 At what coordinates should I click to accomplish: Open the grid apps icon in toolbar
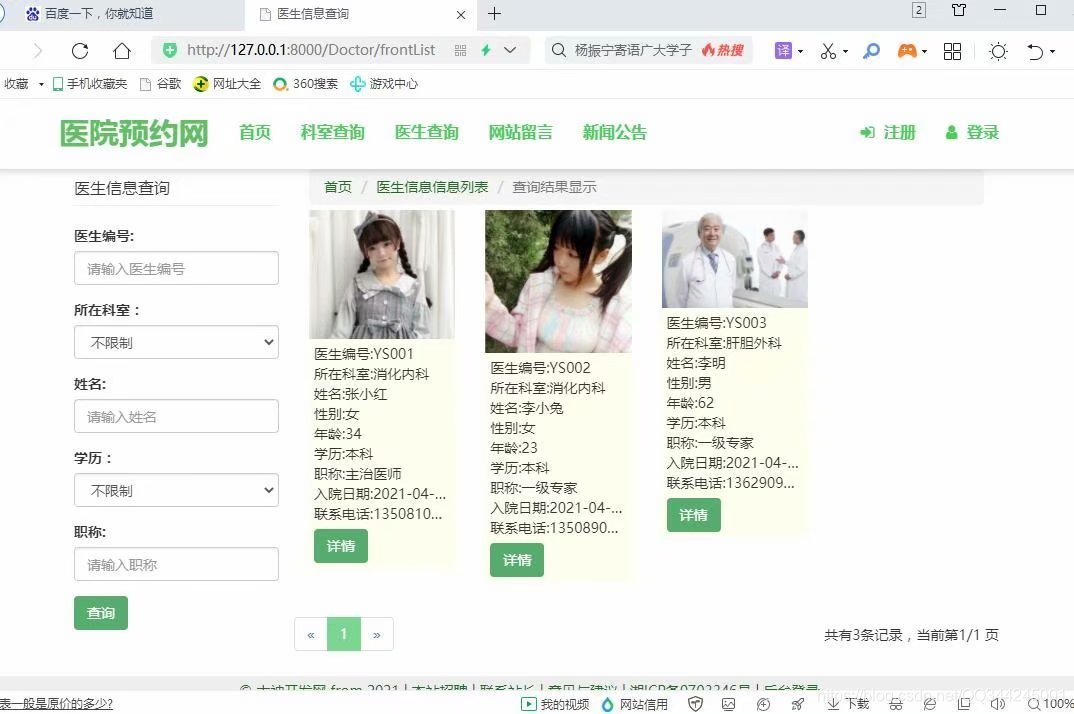[x=952, y=51]
